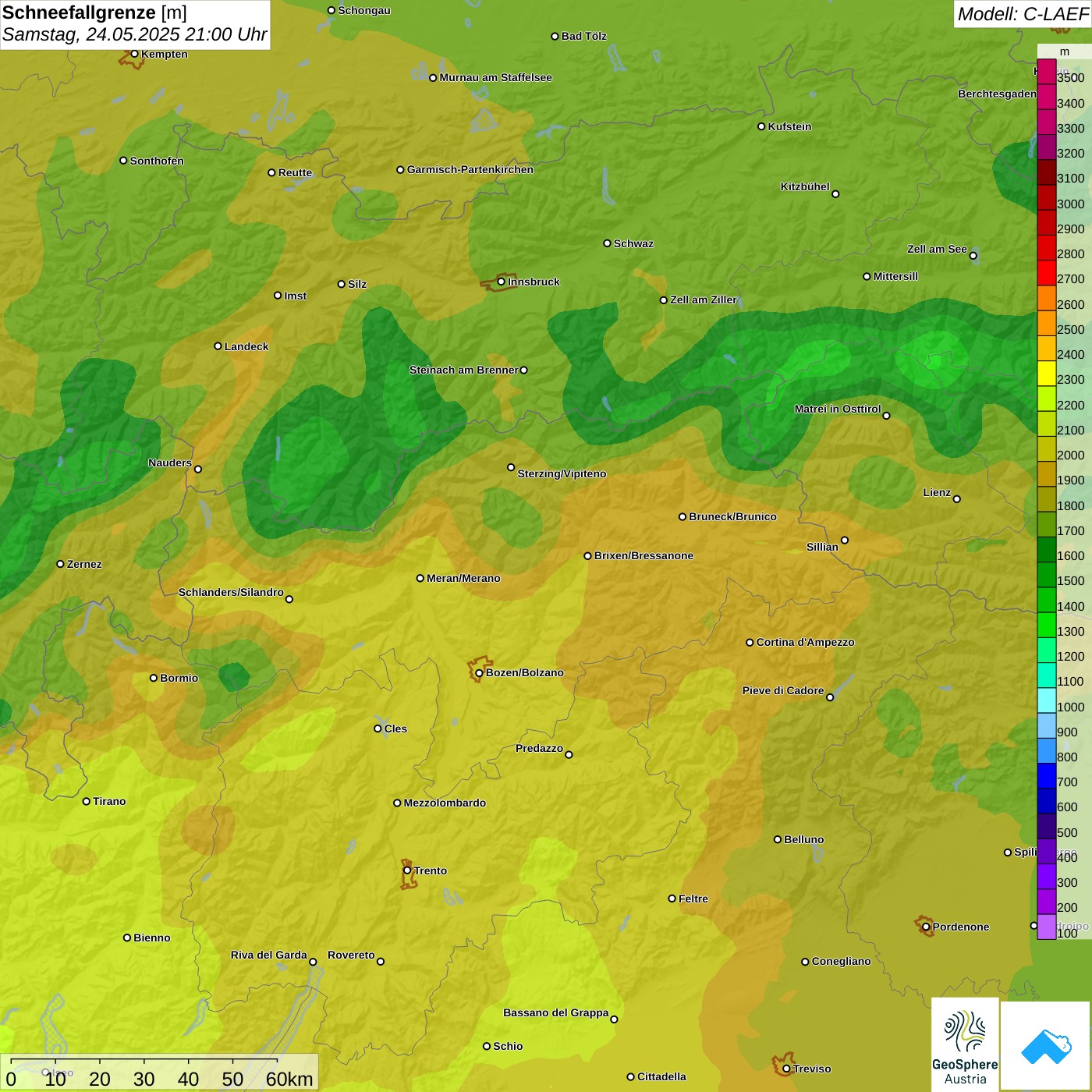Click the Pieve di Cadore label
The height and width of the screenshot is (1092, 1092).
coord(783,690)
